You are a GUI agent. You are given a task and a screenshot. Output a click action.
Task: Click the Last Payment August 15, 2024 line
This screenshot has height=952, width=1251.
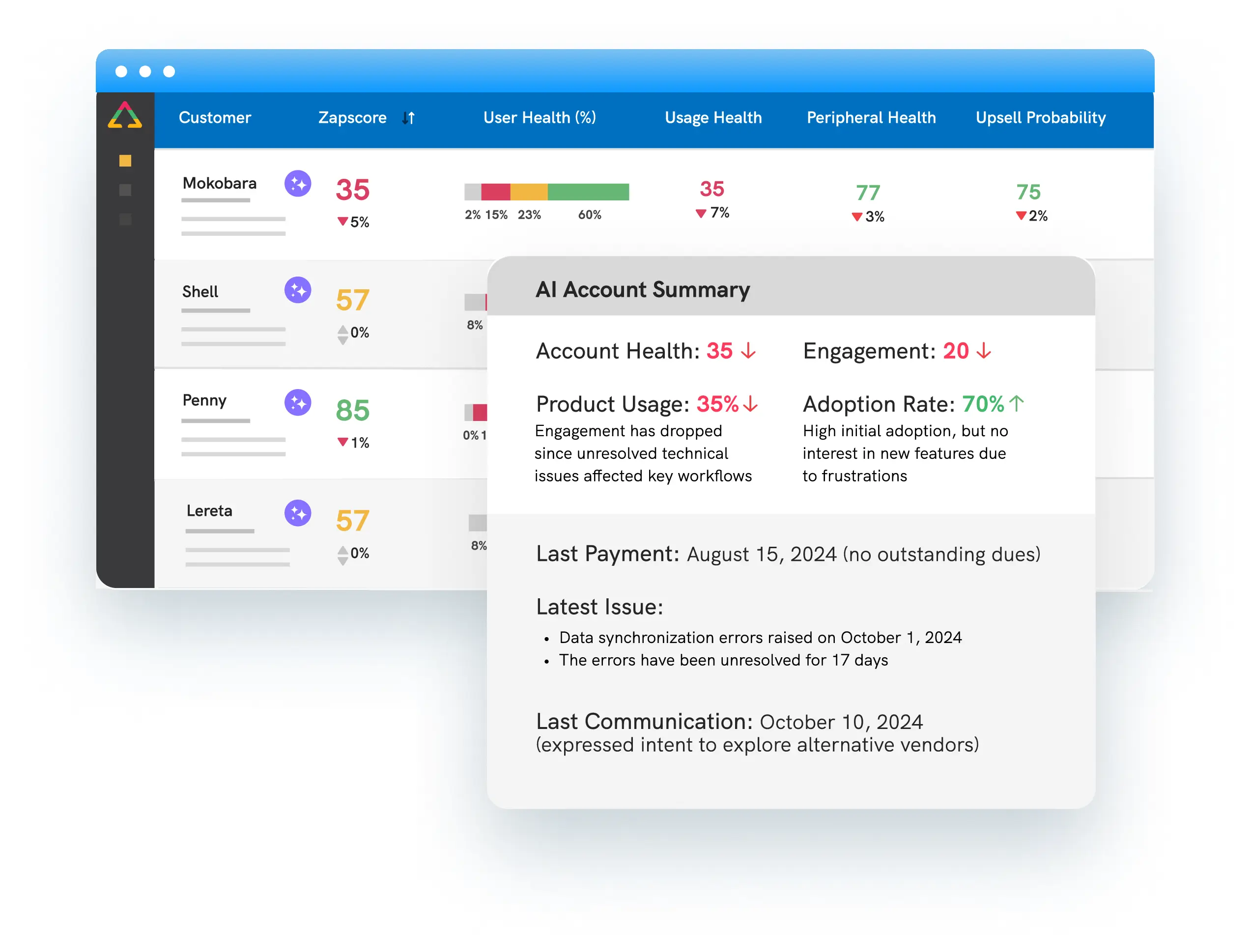tap(788, 554)
